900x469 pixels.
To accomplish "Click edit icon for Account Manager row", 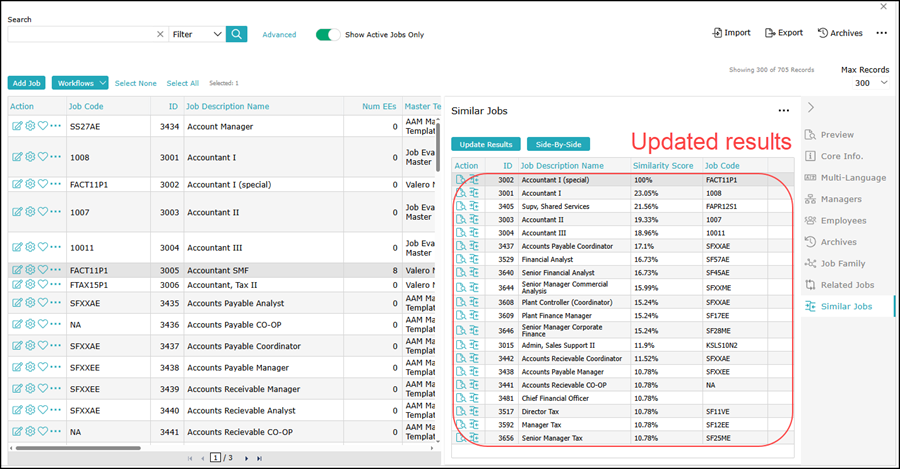I will 17,127.
